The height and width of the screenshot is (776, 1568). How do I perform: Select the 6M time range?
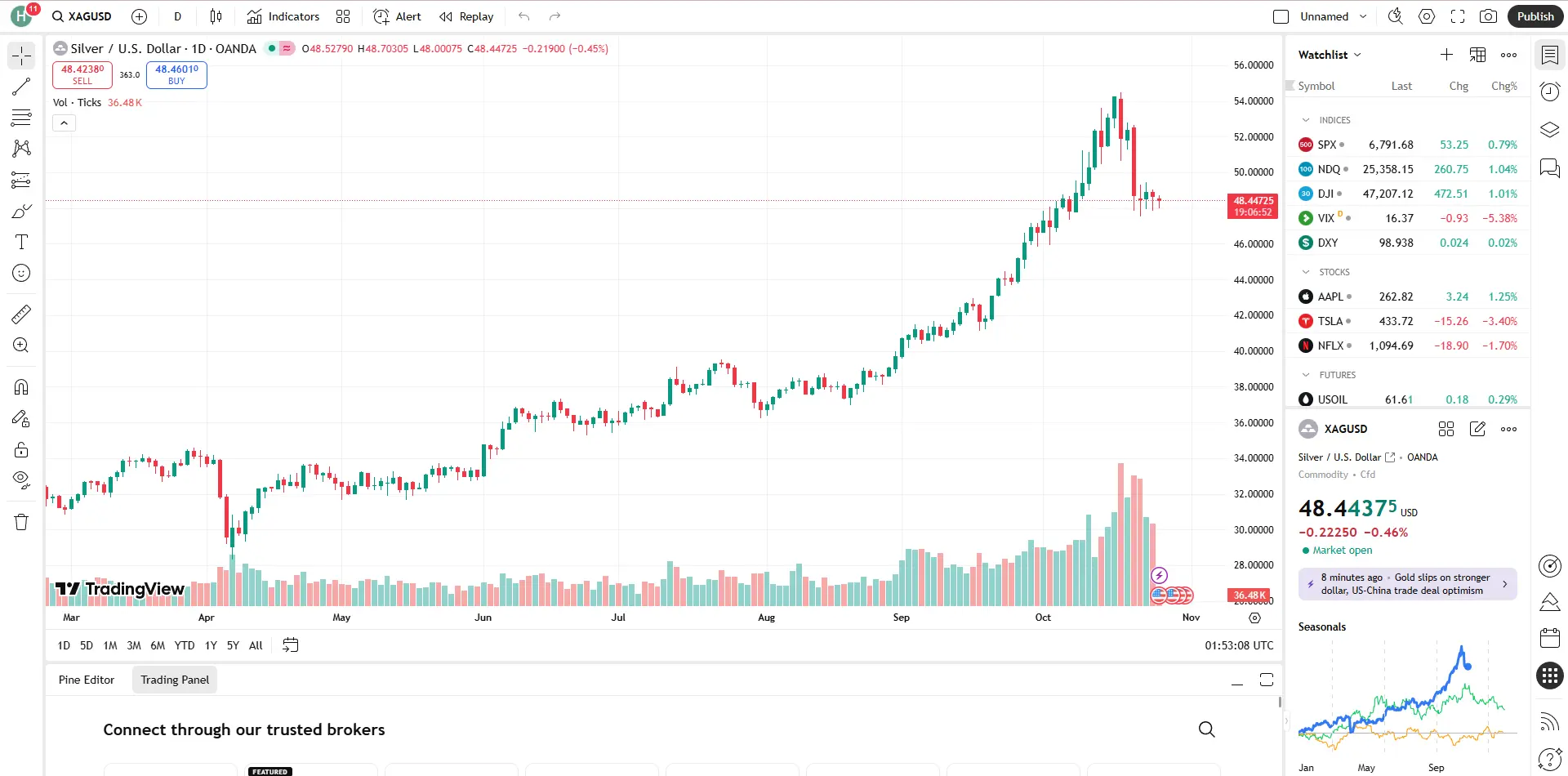(x=158, y=645)
